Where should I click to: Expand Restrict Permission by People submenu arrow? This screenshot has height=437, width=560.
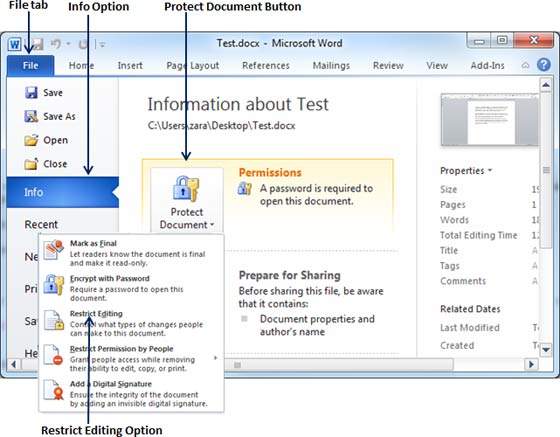215,357
